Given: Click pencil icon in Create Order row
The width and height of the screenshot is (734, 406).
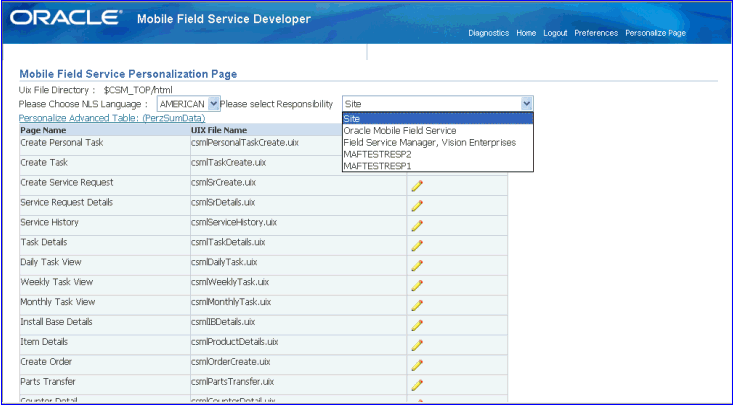Looking at the screenshot, I should [417, 365].
